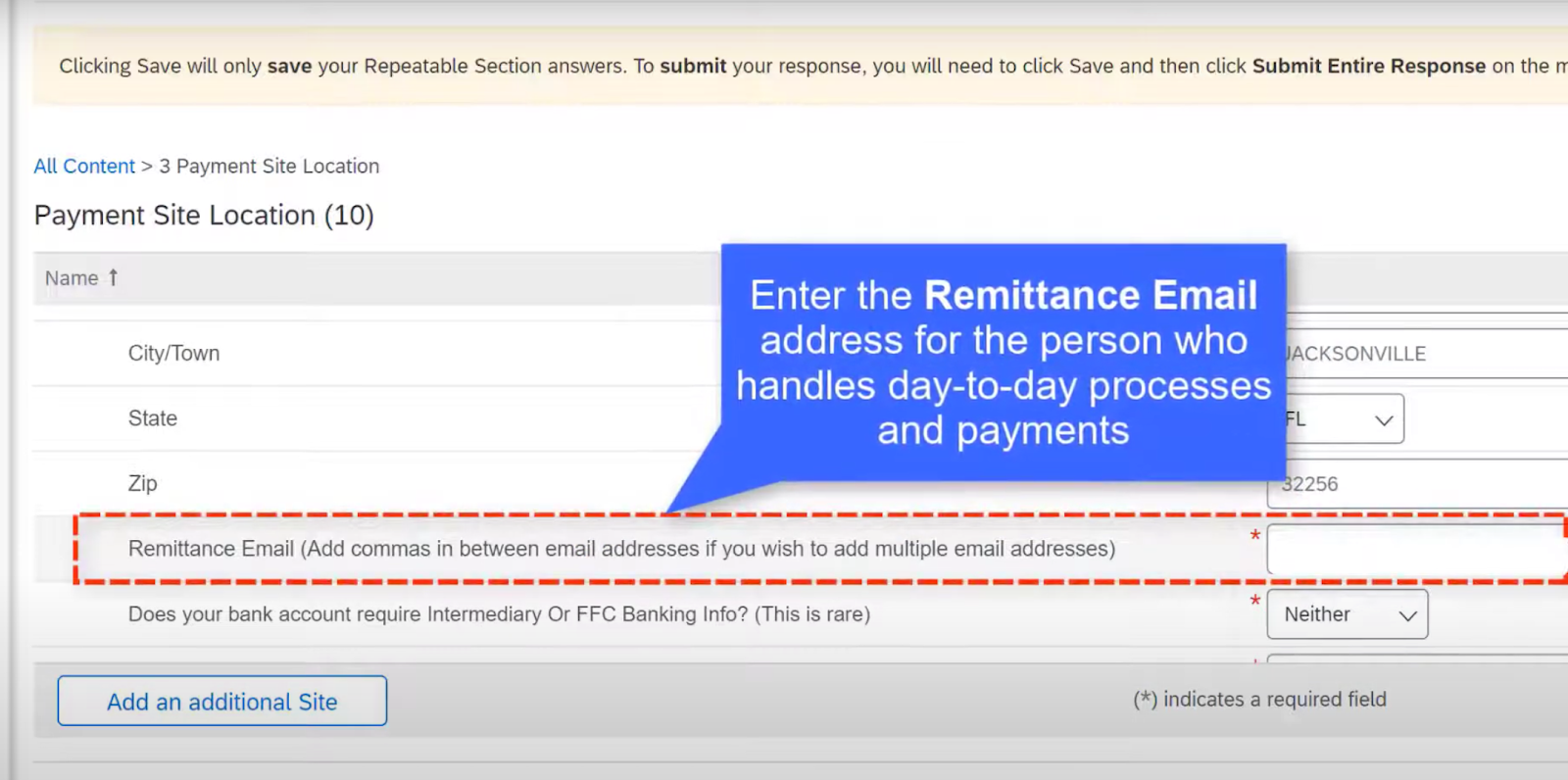
Task: Select the Remittance Email row label
Action: point(621,549)
